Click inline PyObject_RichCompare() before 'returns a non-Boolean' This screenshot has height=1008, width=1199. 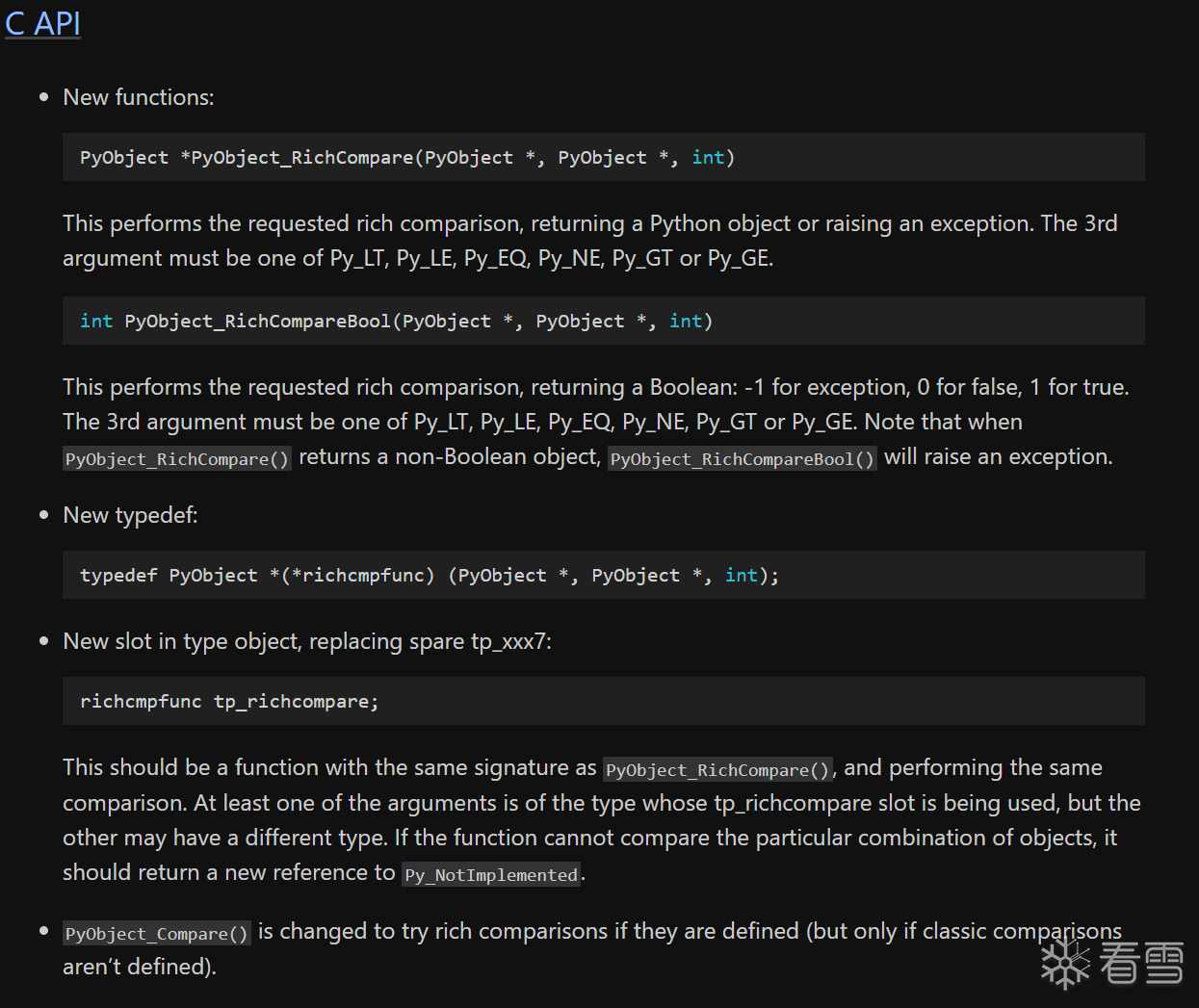pyautogui.click(x=177, y=459)
